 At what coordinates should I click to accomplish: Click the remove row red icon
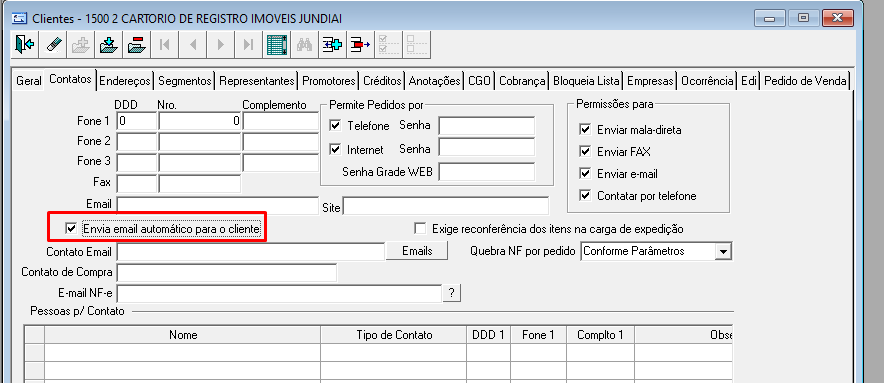coord(361,44)
